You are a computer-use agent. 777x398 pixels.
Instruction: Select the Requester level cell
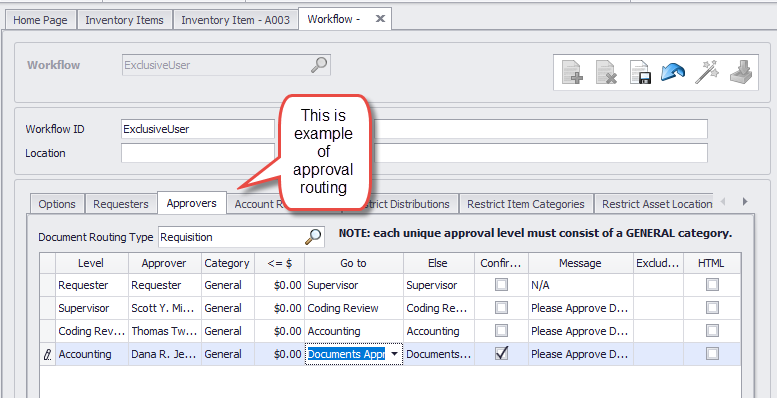pos(92,285)
